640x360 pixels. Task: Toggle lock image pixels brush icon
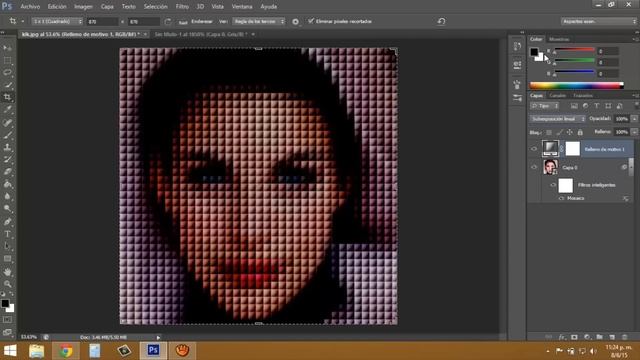pyautogui.click(x=559, y=132)
